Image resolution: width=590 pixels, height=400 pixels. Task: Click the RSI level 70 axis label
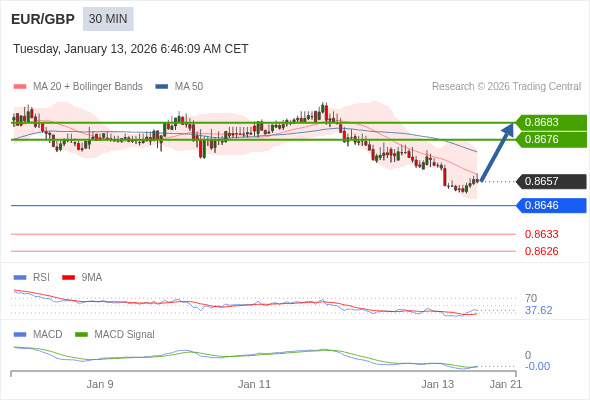(531, 298)
